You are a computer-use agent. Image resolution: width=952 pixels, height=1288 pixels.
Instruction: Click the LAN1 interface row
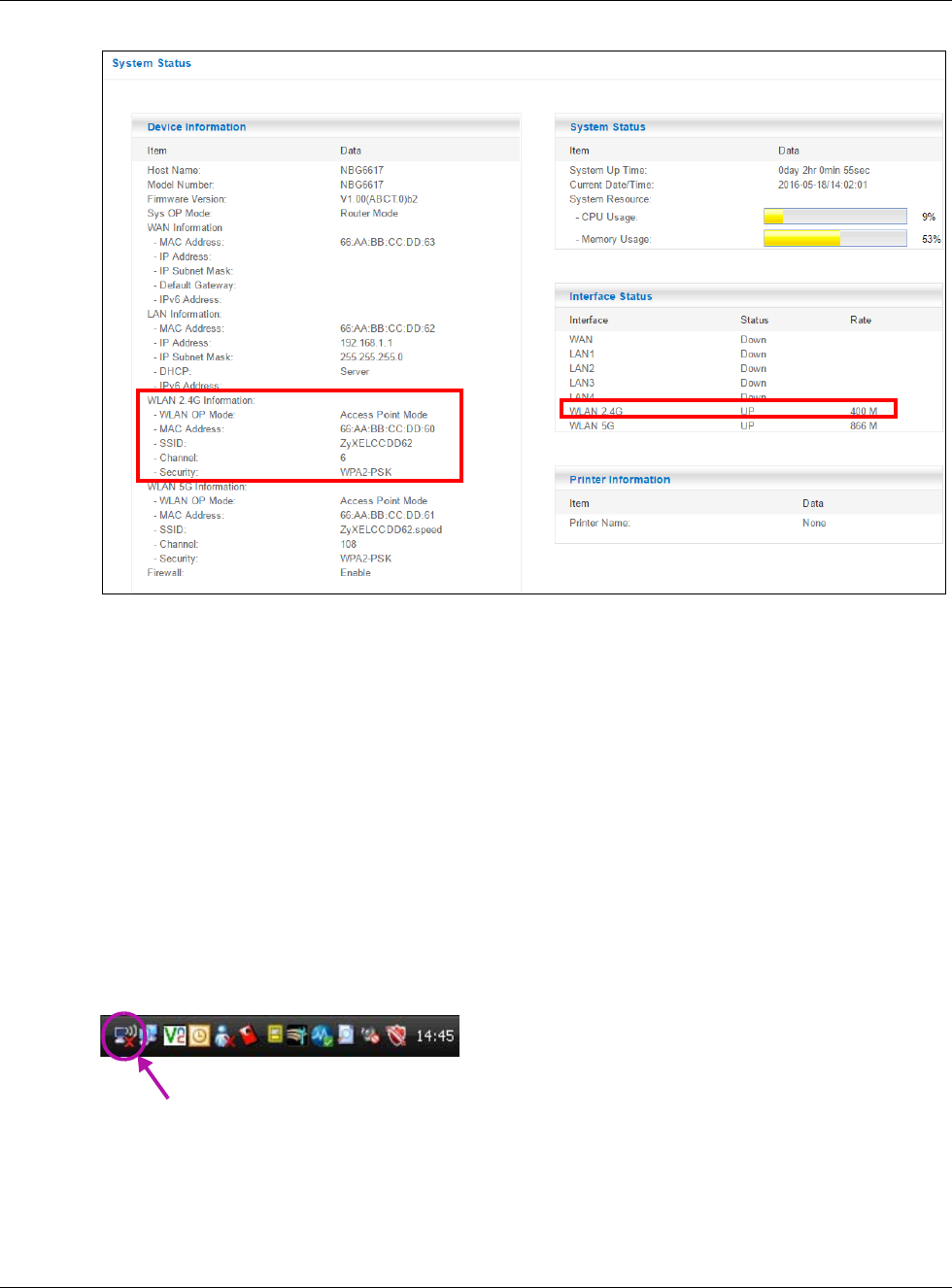(749, 355)
